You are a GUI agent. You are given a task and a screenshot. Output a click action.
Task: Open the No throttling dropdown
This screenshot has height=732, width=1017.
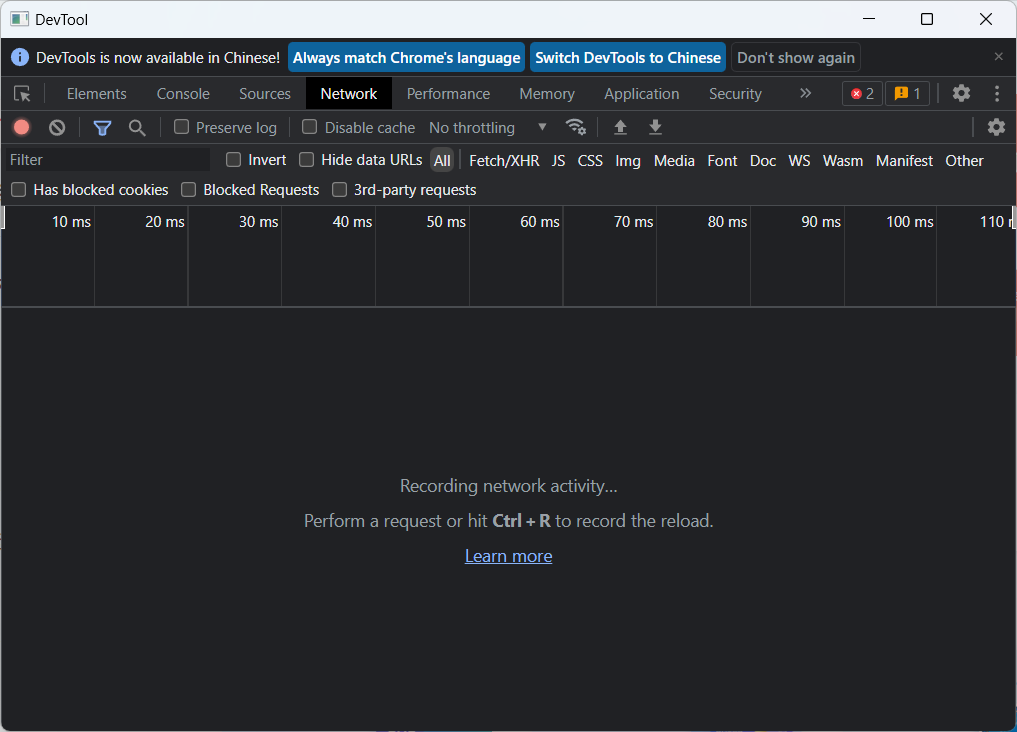487,127
